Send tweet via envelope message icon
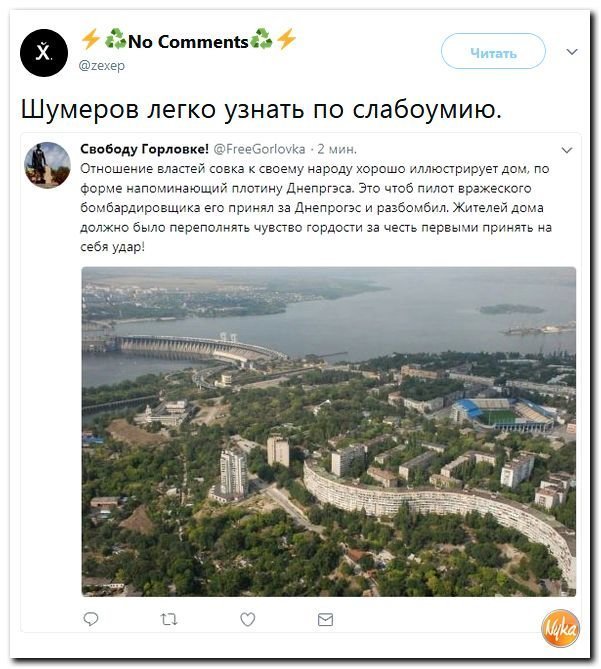601x669 pixels. (325, 619)
